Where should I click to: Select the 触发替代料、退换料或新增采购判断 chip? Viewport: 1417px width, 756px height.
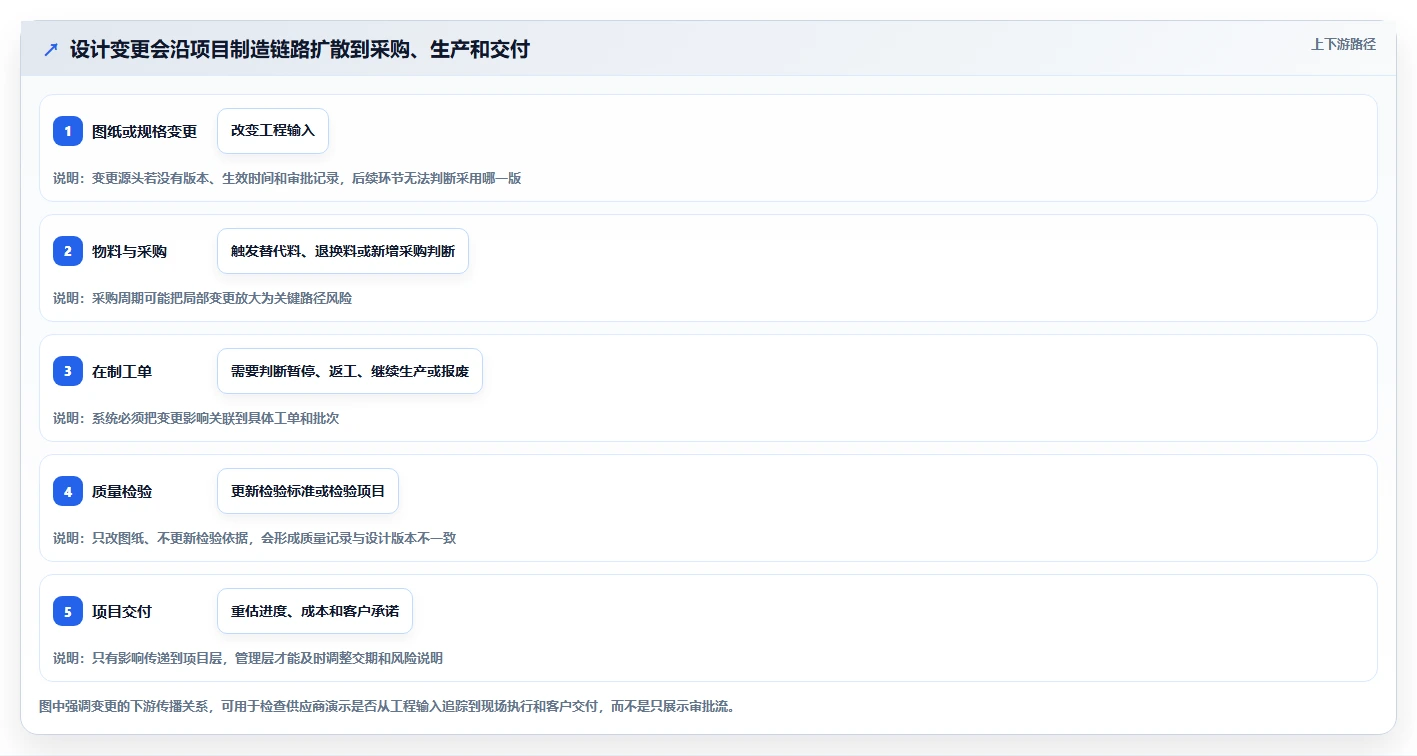pyautogui.click(x=343, y=251)
